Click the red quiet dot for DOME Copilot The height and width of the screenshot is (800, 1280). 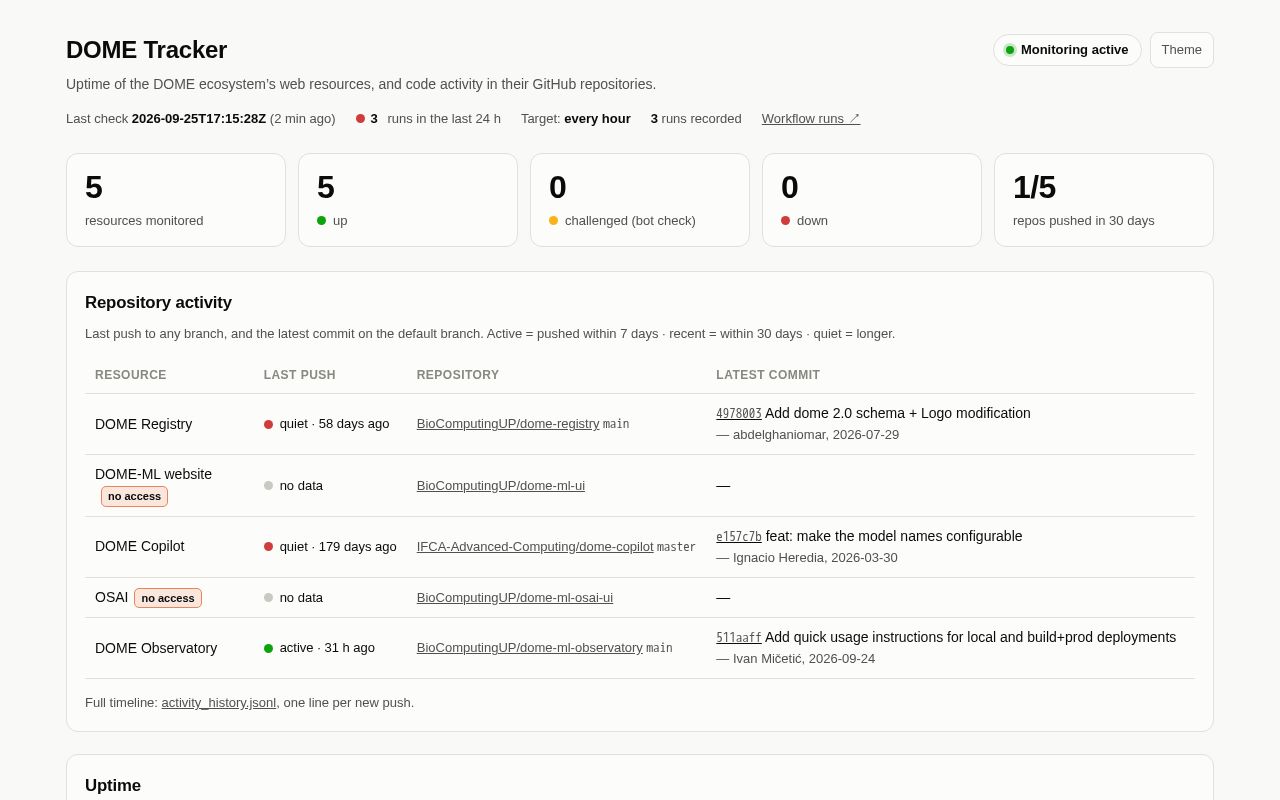pos(268,547)
